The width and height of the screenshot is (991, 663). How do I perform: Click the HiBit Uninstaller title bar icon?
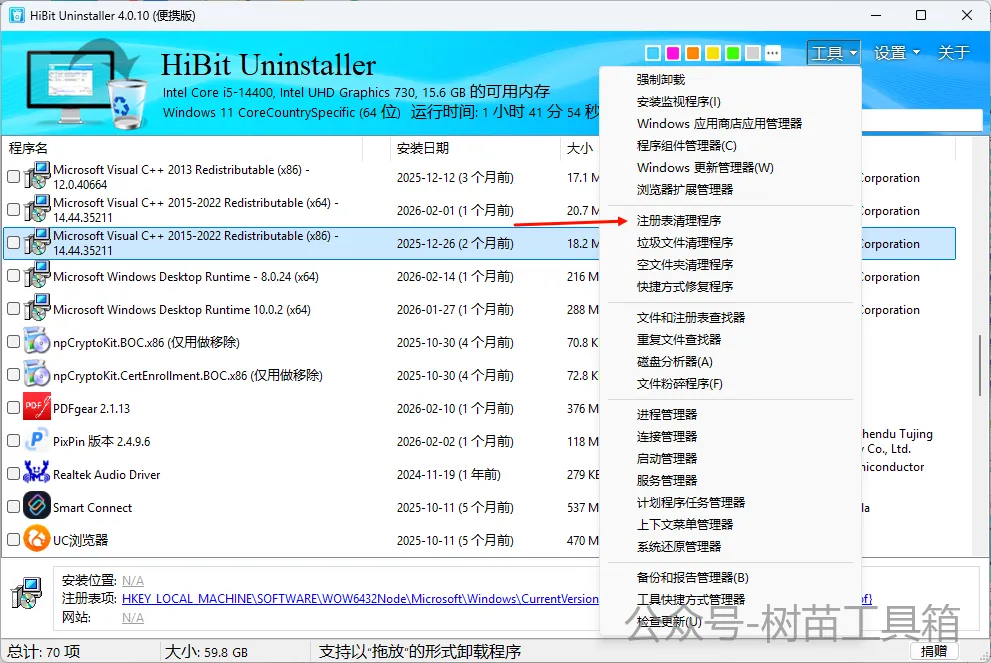[17, 15]
